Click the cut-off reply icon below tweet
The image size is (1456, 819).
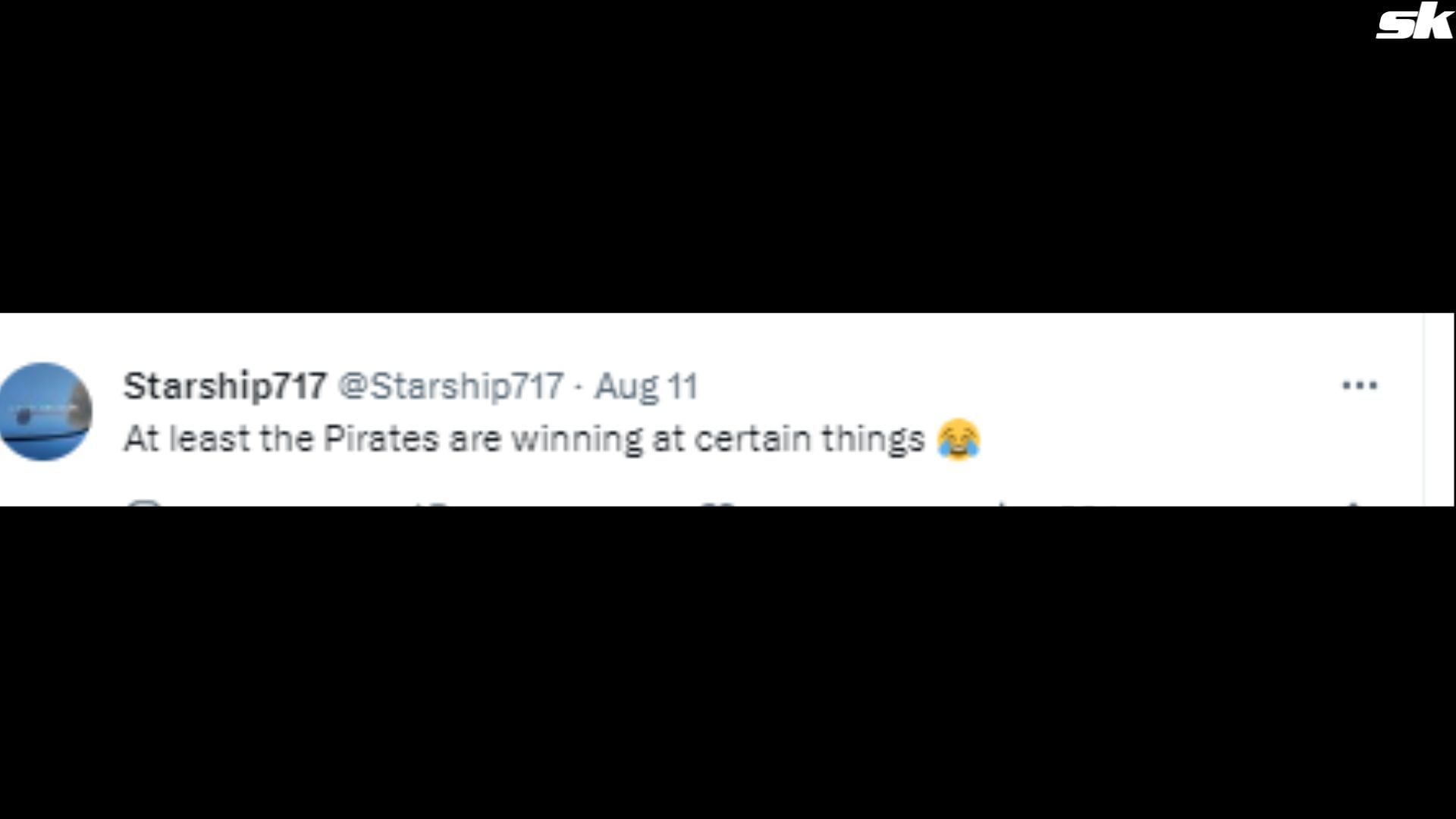[144, 503]
